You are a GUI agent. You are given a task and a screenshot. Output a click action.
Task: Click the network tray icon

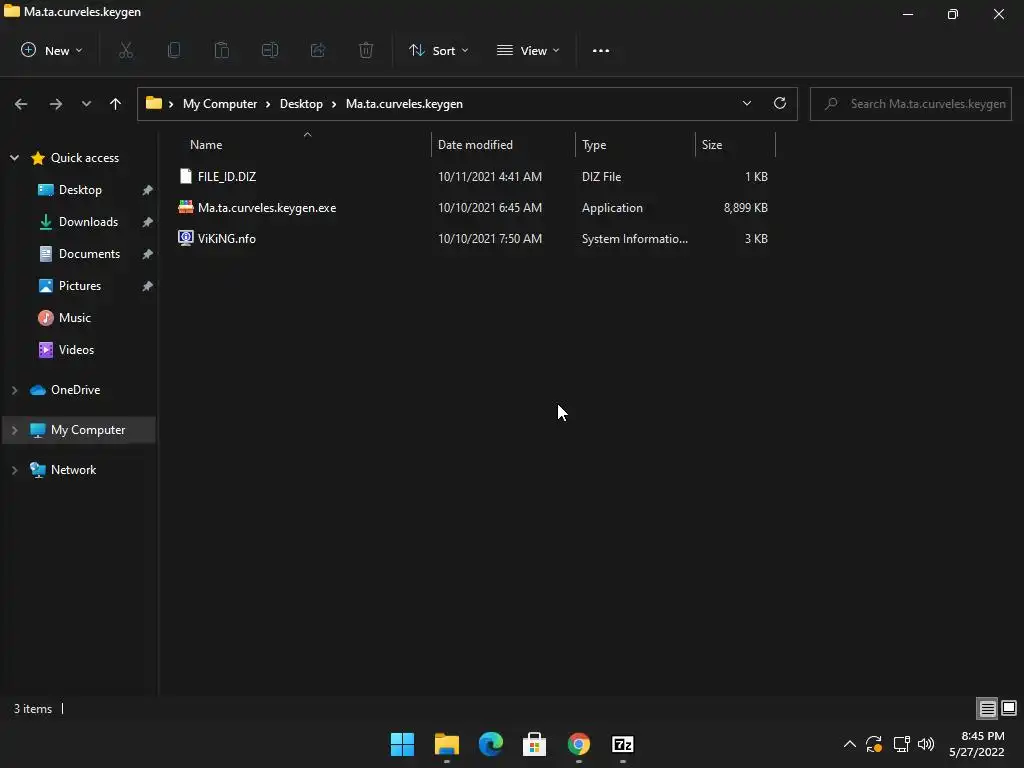(x=901, y=744)
